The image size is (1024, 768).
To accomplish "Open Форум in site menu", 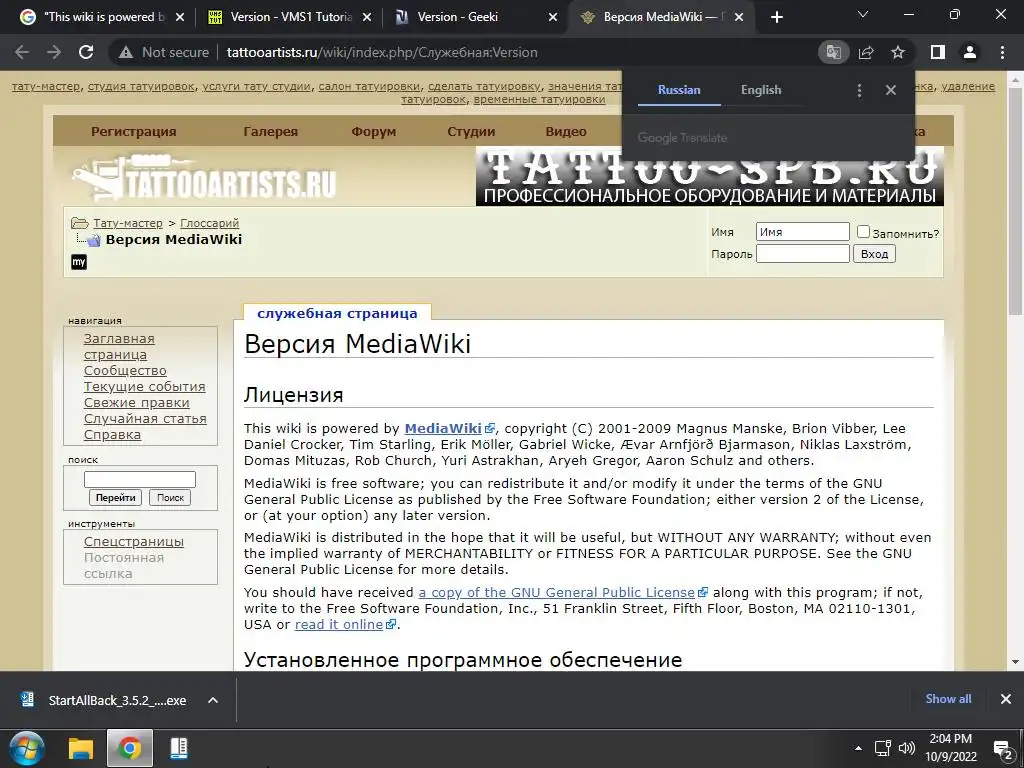I will (x=374, y=131).
